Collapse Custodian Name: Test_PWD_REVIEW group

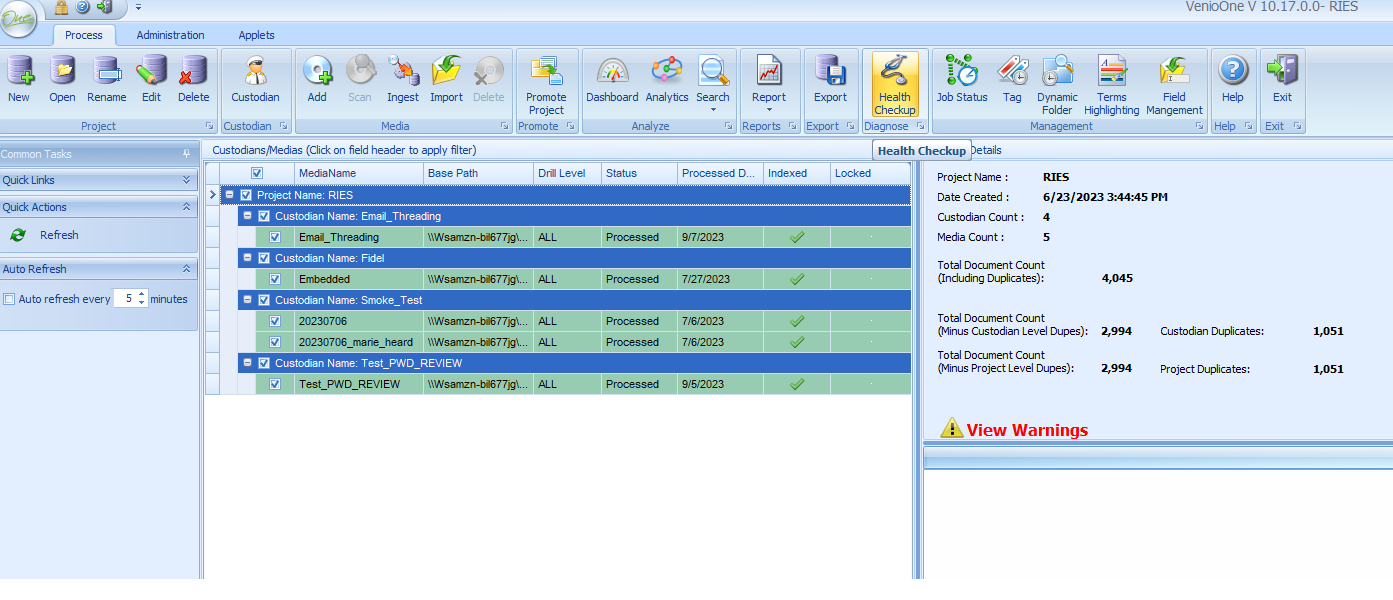pyautogui.click(x=247, y=363)
